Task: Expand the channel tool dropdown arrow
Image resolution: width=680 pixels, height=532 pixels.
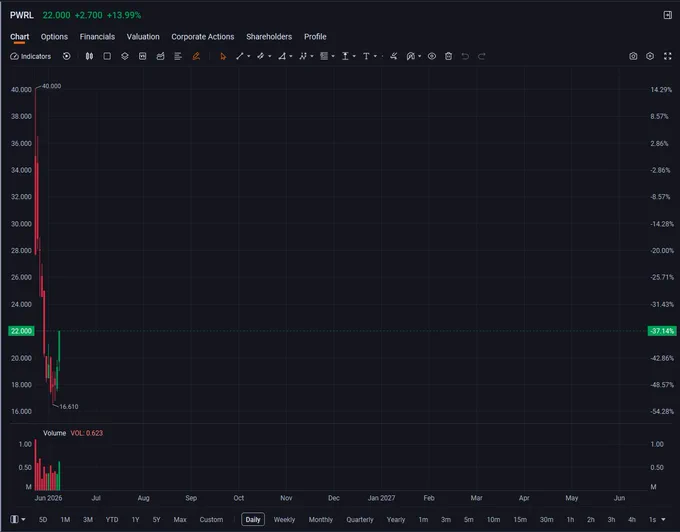Action: coord(270,56)
